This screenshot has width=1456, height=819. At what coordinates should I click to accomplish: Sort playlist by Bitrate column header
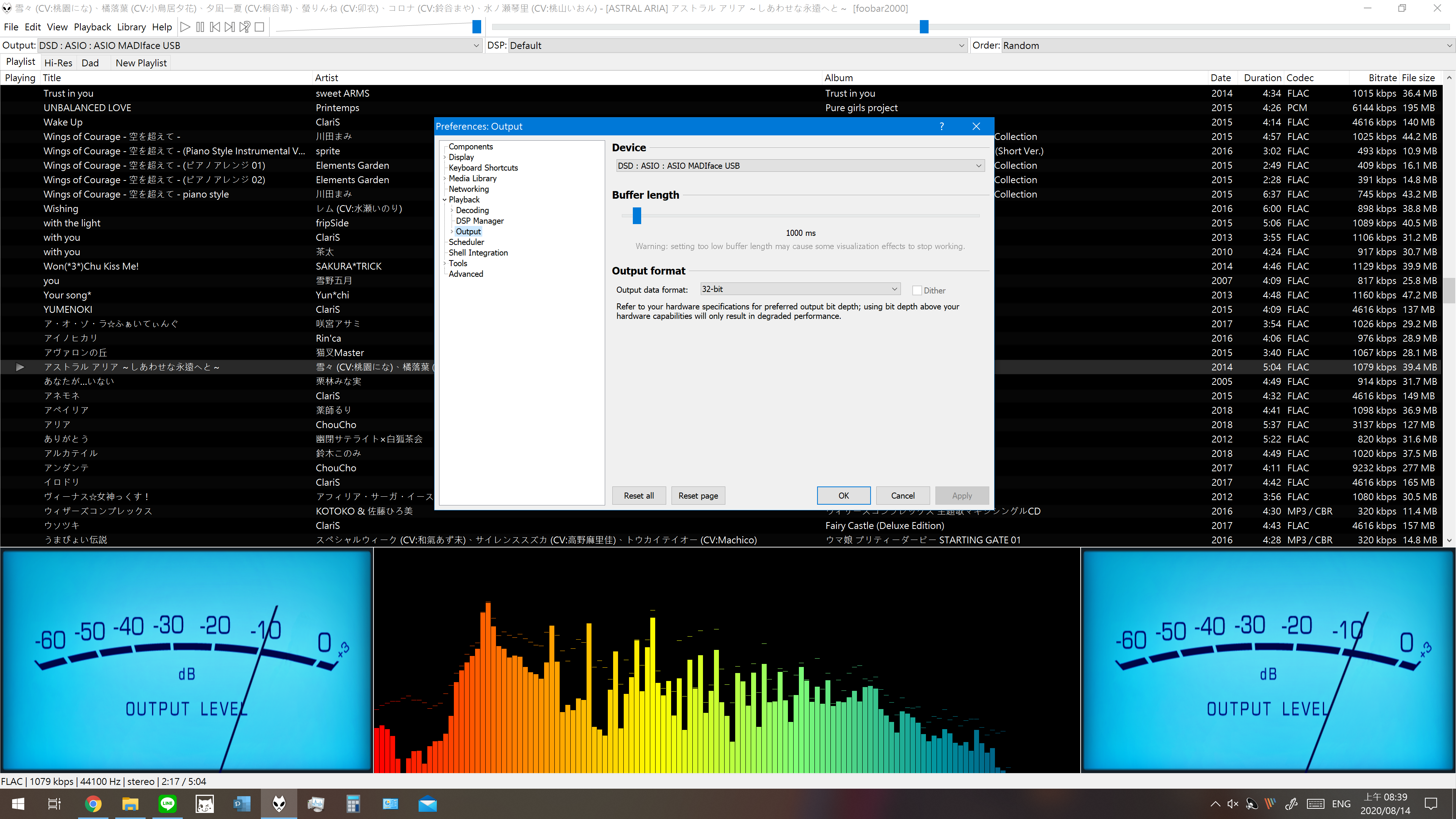(1373, 78)
